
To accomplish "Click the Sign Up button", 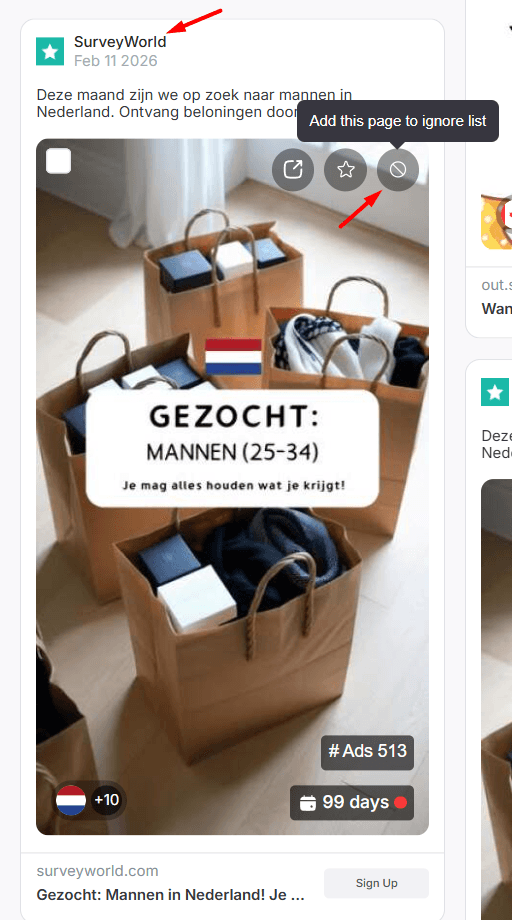I will point(377,883).
